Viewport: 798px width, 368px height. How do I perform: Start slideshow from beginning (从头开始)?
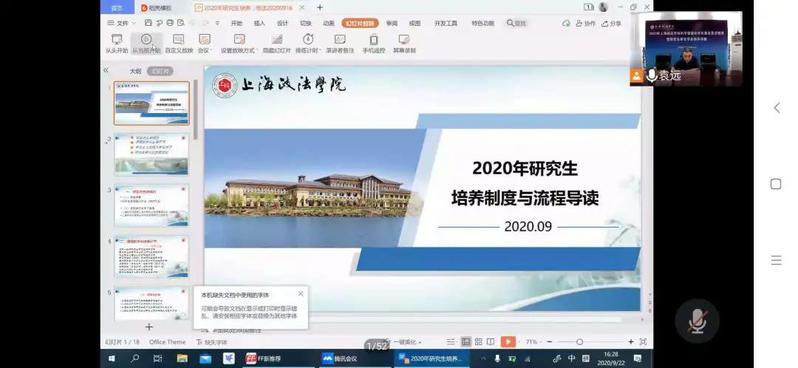click(117, 44)
